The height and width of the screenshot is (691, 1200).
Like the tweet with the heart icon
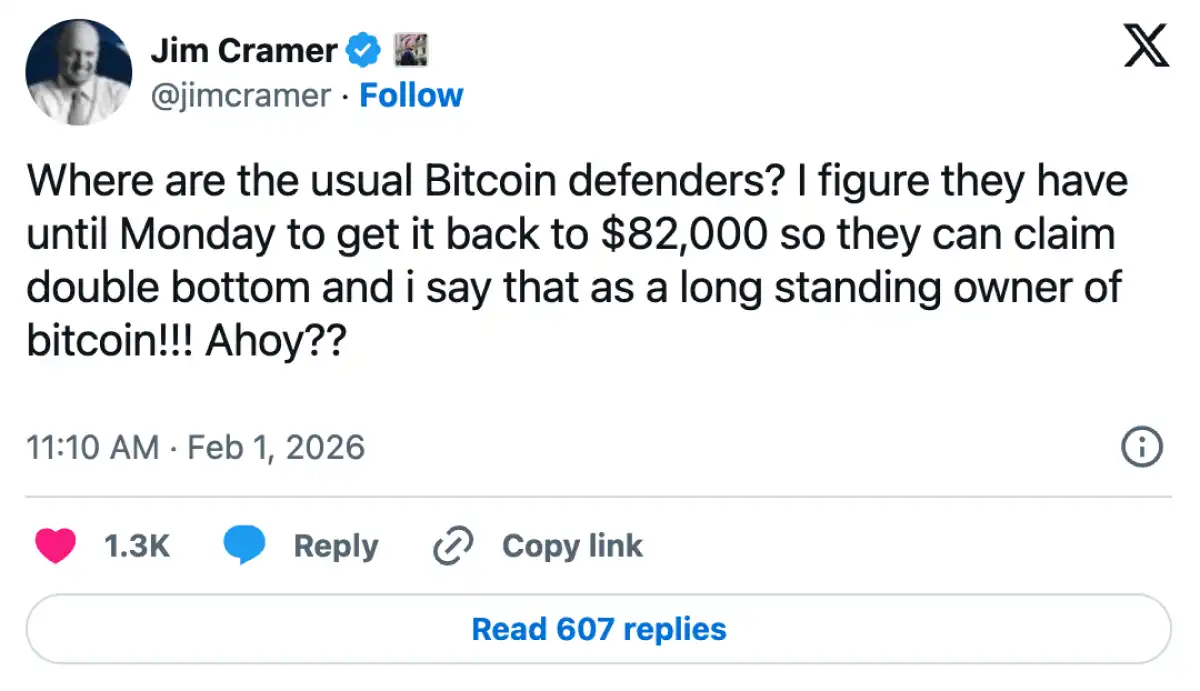[x=56, y=546]
